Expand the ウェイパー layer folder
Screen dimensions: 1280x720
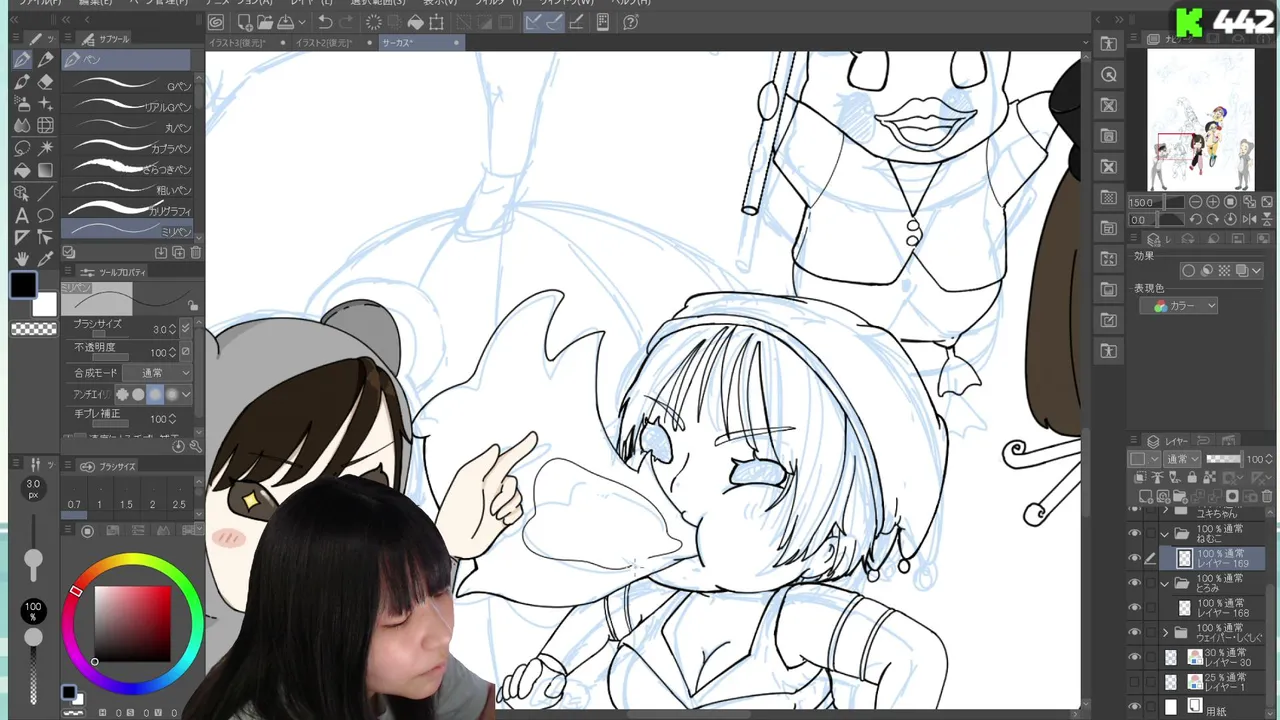pyautogui.click(x=1165, y=632)
